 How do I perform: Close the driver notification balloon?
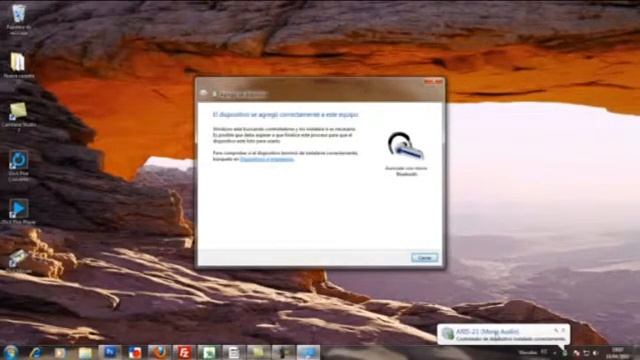tap(564, 330)
